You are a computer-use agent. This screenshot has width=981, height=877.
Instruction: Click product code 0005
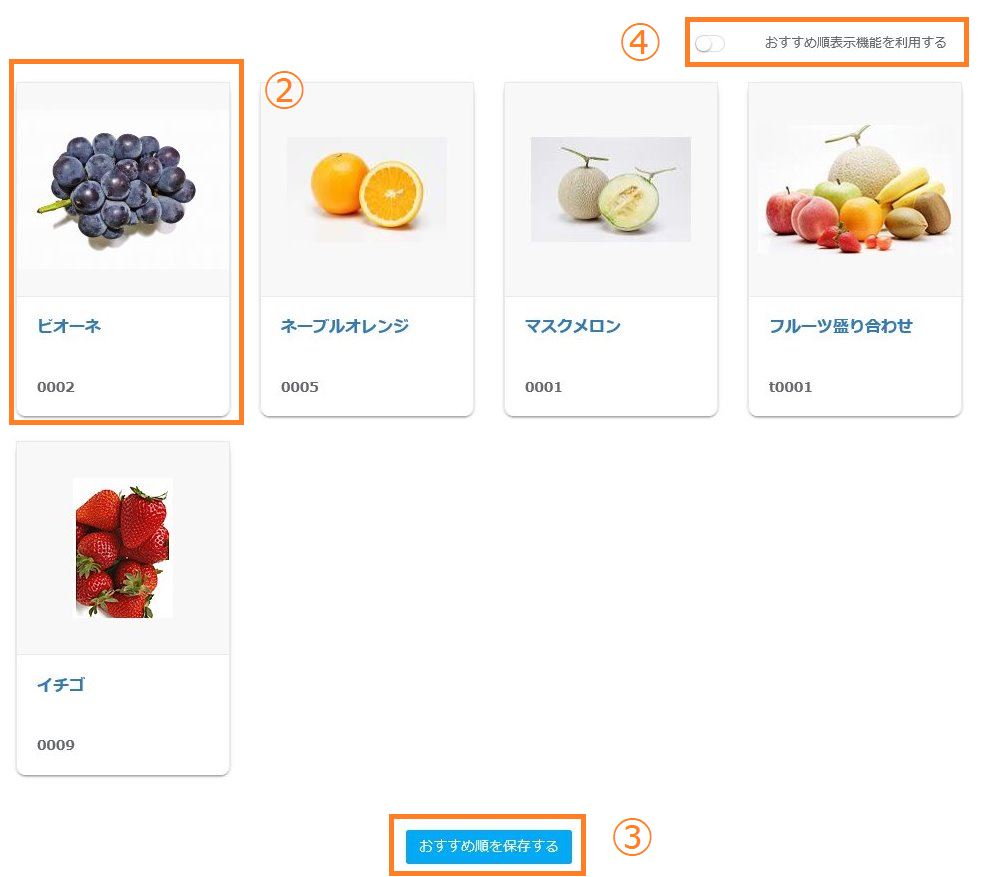click(300, 387)
